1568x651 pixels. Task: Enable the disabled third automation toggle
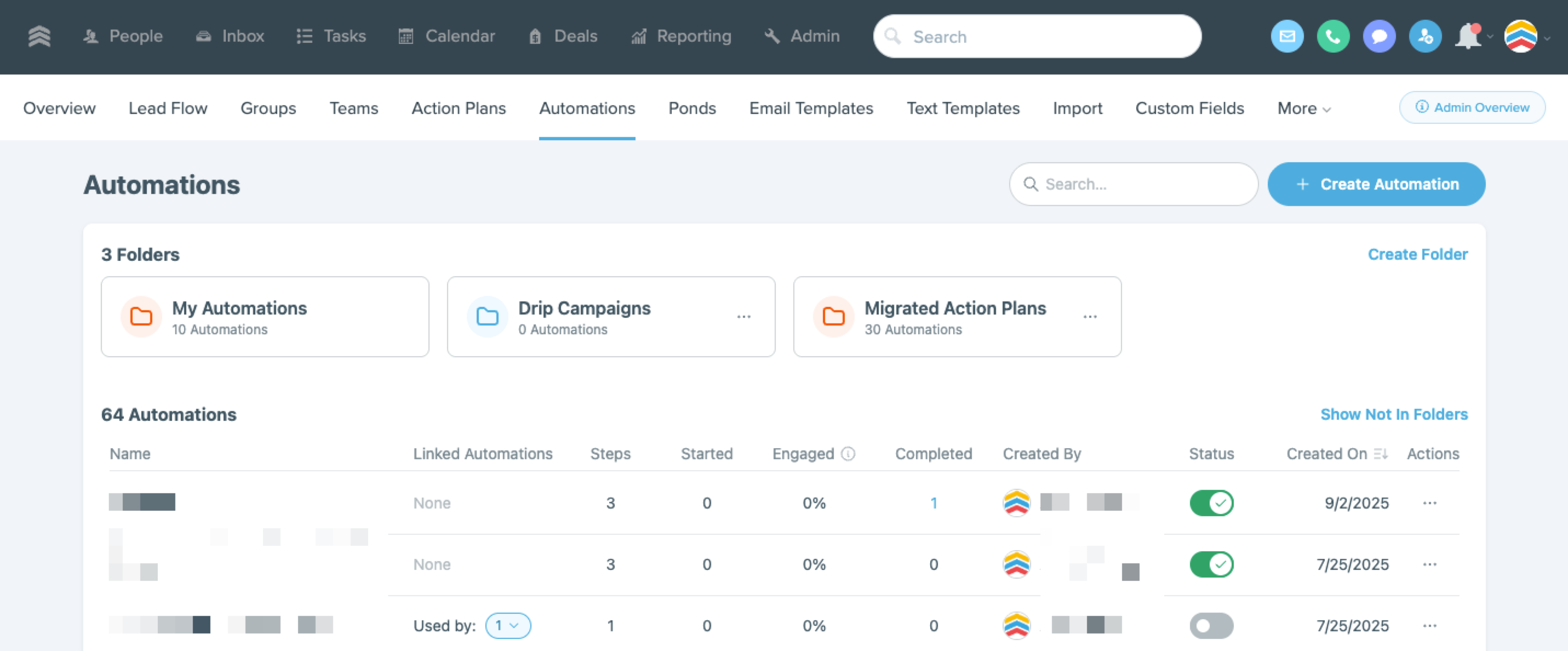(1211, 625)
